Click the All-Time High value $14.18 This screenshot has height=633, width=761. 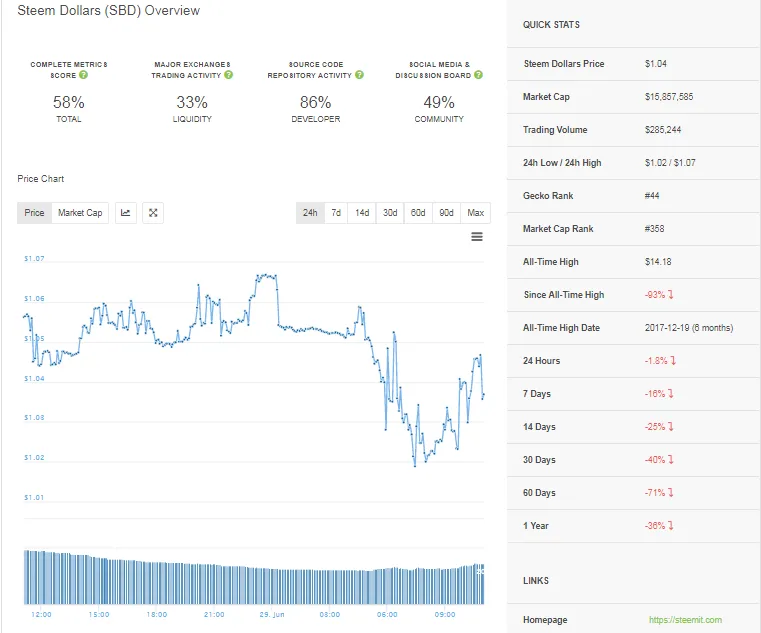658,262
